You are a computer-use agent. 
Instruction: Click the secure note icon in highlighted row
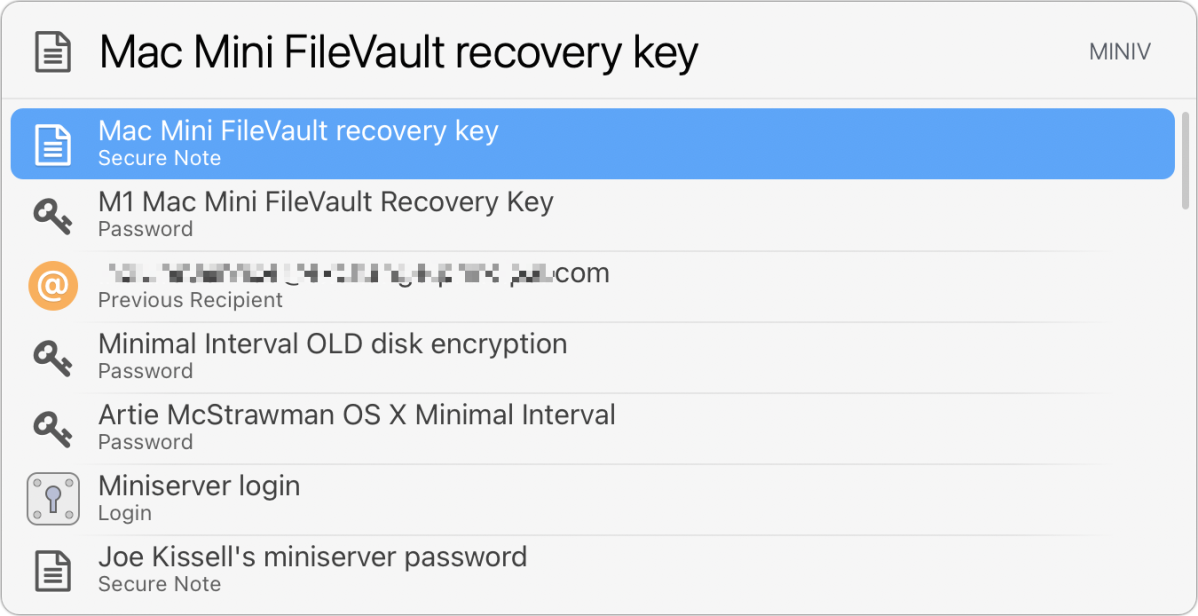[x=53, y=144]
